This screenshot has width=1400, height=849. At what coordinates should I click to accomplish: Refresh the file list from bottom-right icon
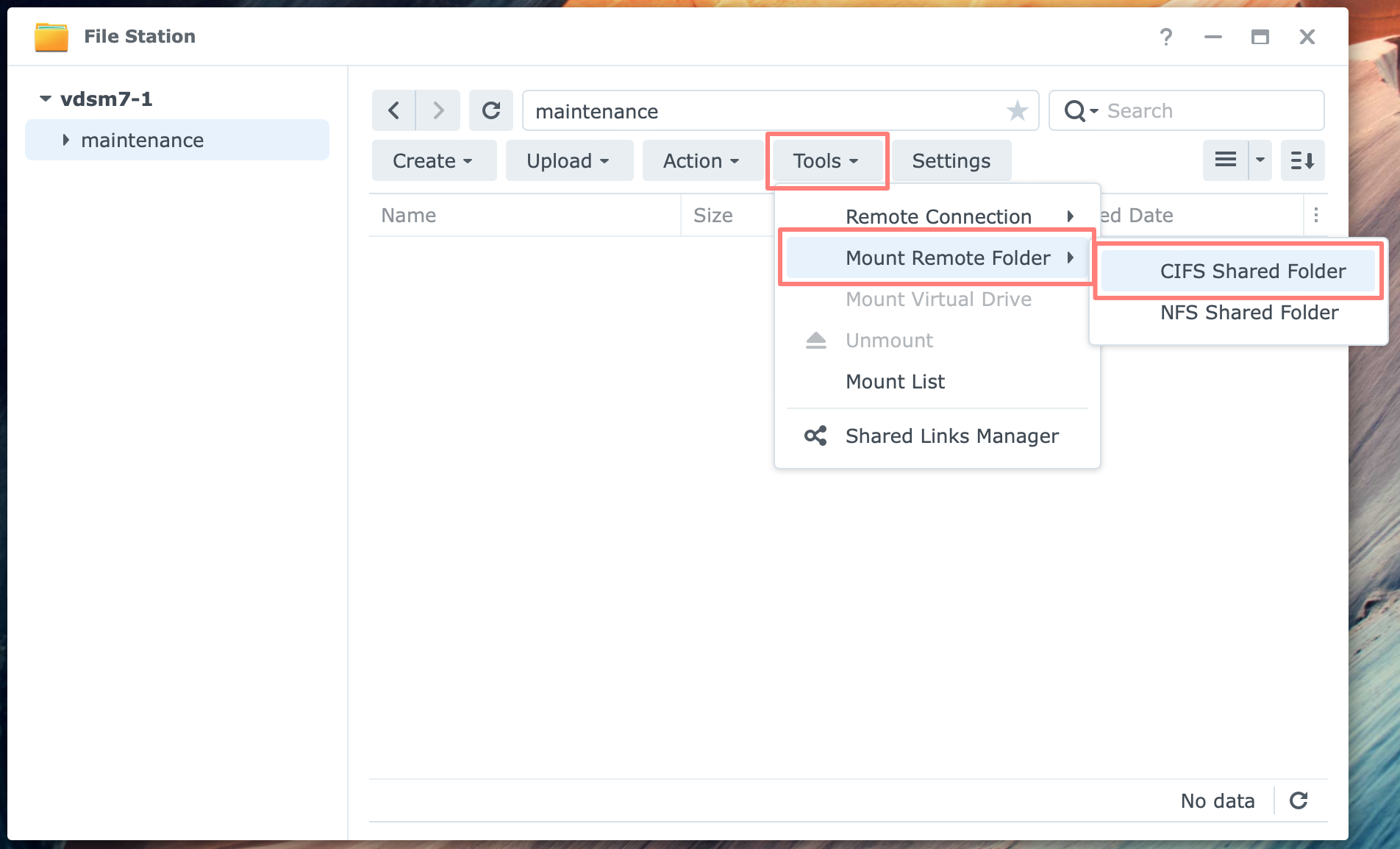coord(1299,800)
